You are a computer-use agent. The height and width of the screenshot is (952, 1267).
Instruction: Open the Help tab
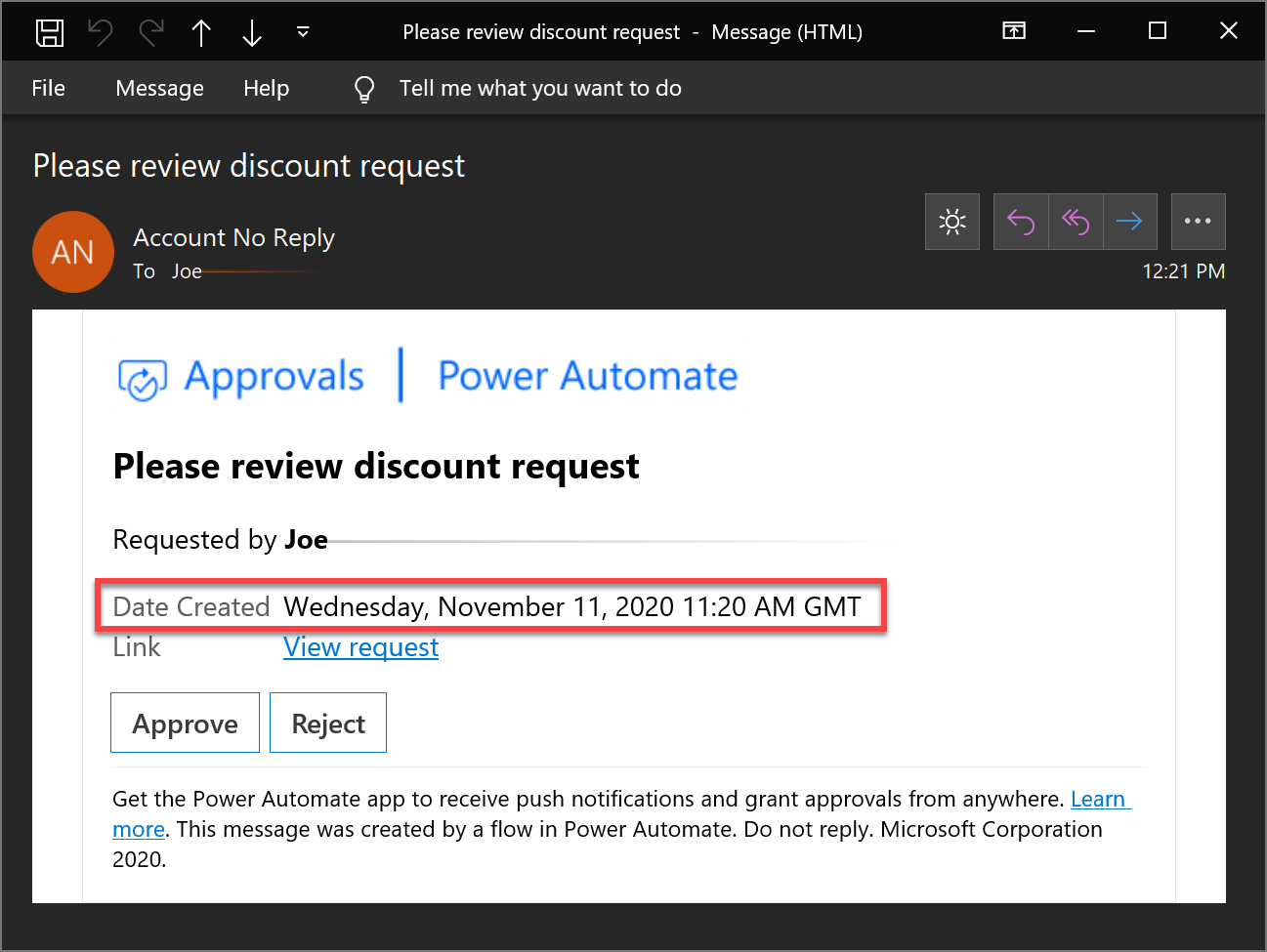(266, 88)
